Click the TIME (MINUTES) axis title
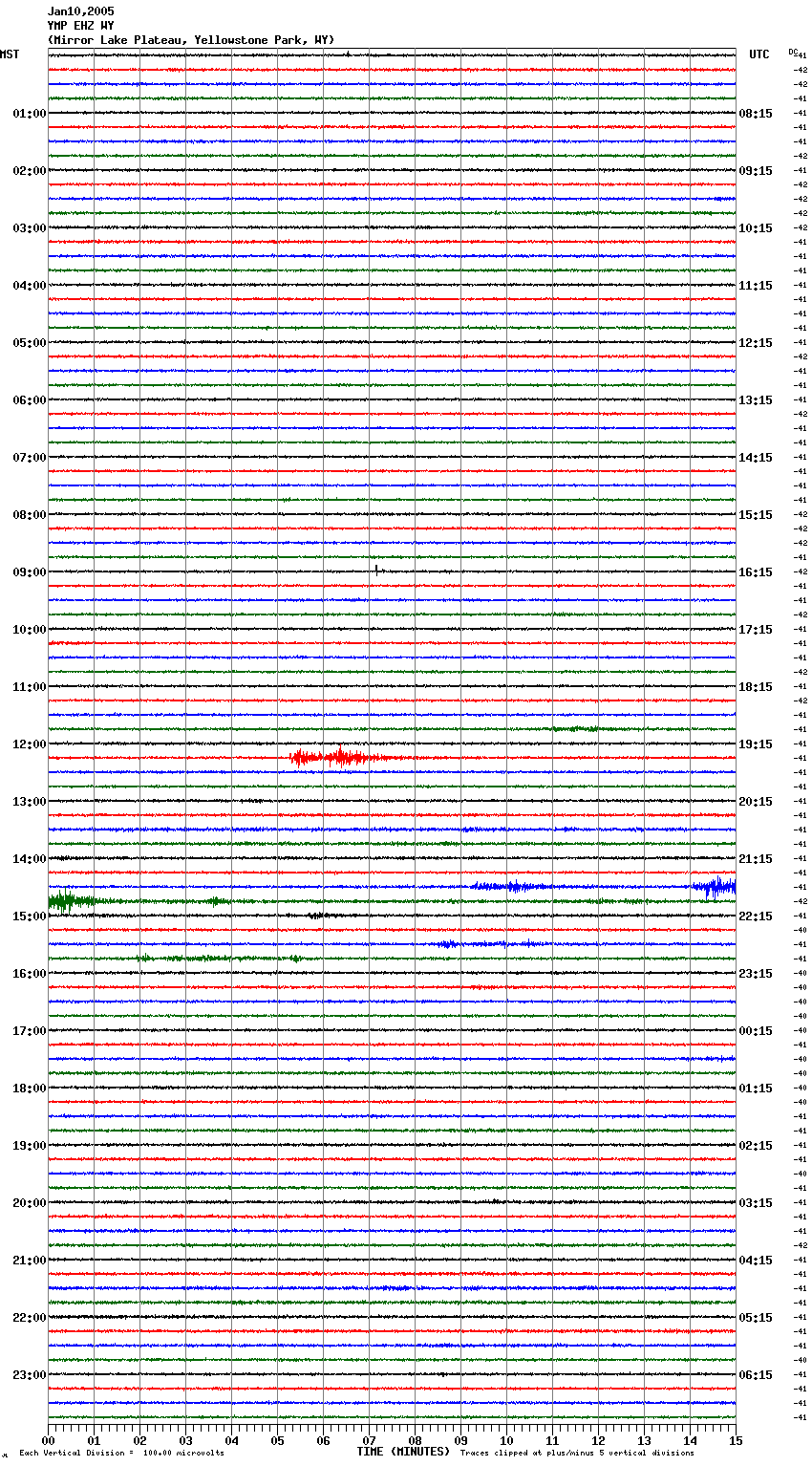Screen dimensions: 812x1466 pos(403,1452)
